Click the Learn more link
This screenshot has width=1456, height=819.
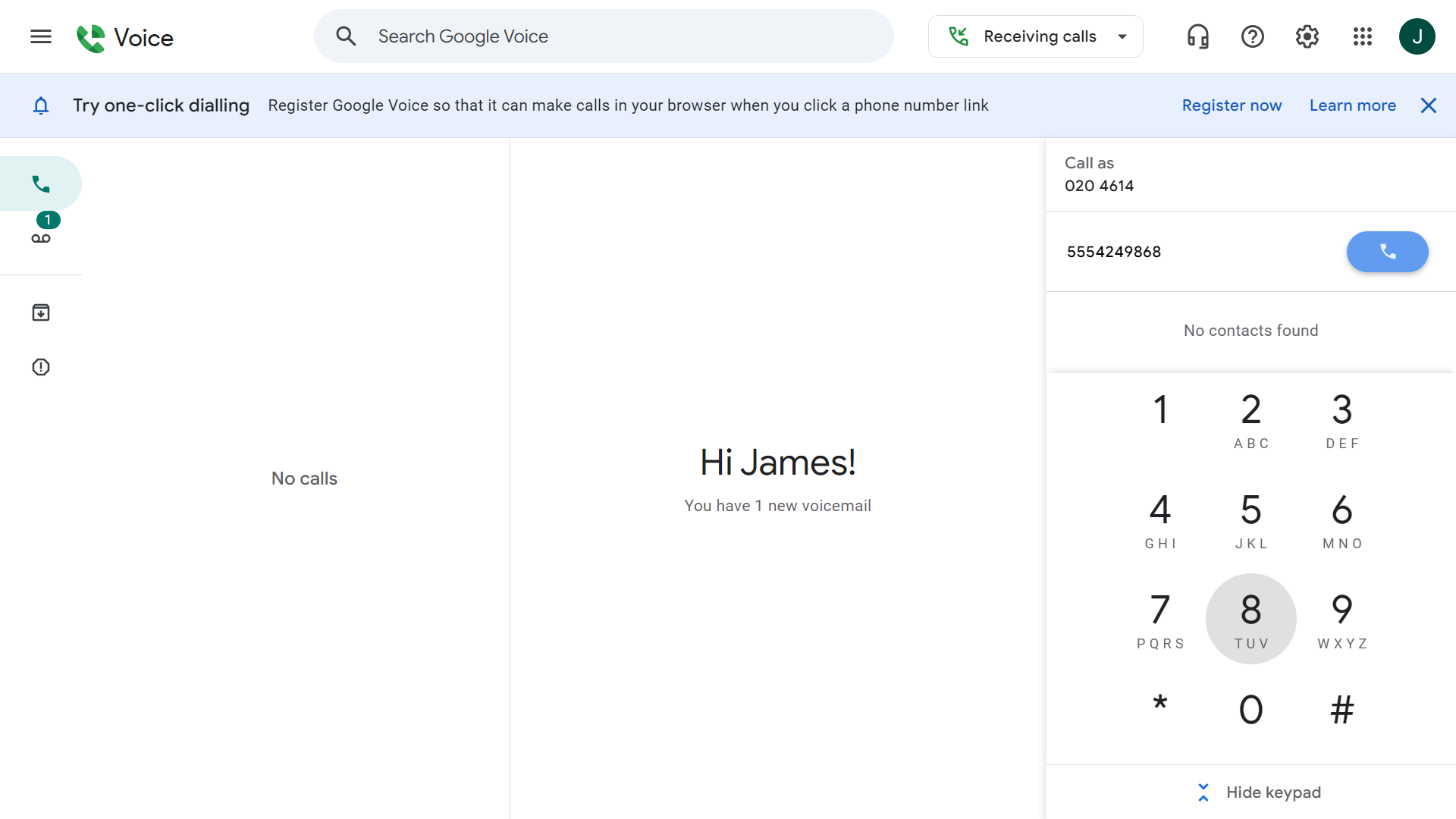click(x=1353, y=105)
